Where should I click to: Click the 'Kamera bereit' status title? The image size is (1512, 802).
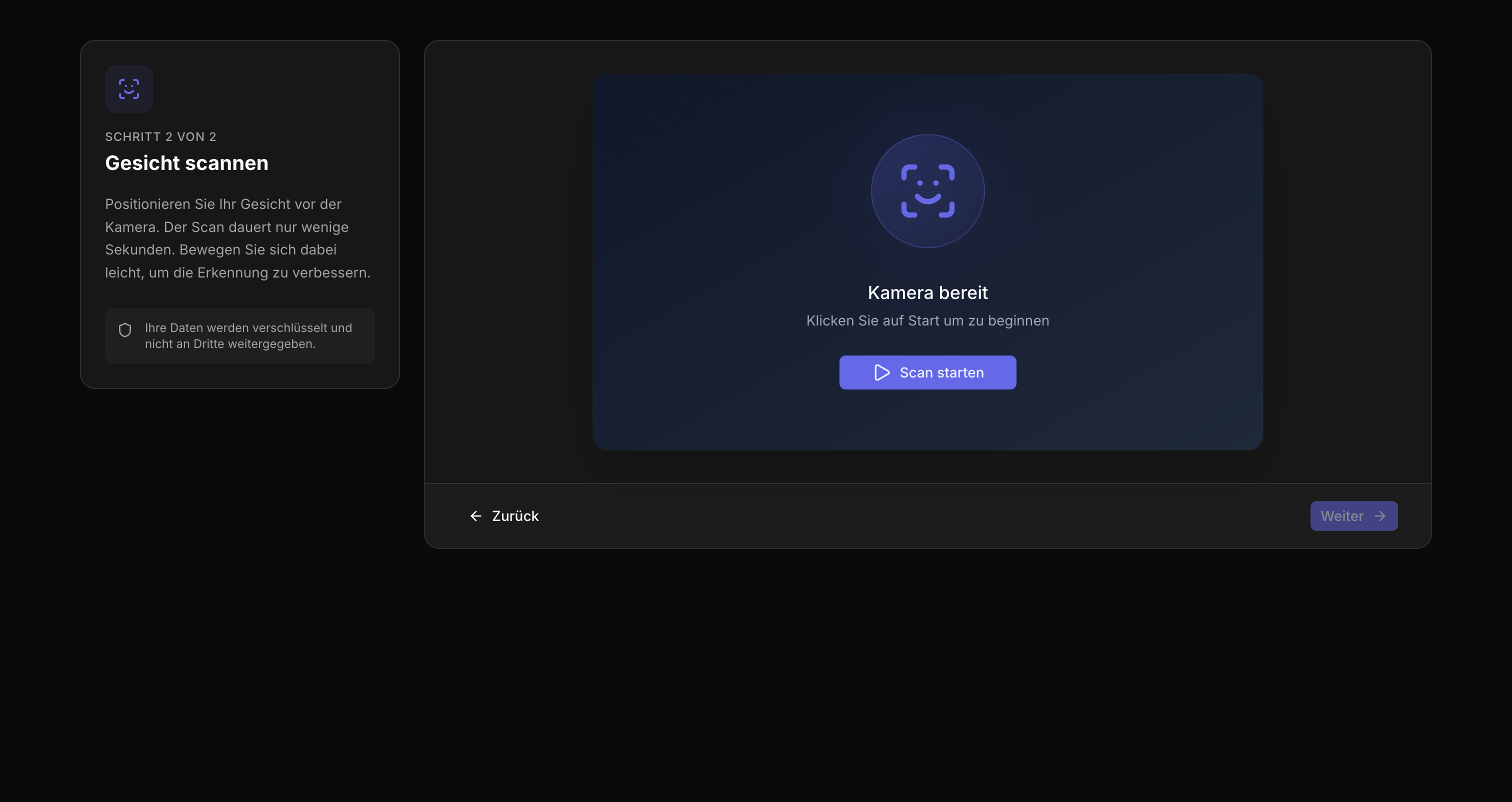point(927,292)
